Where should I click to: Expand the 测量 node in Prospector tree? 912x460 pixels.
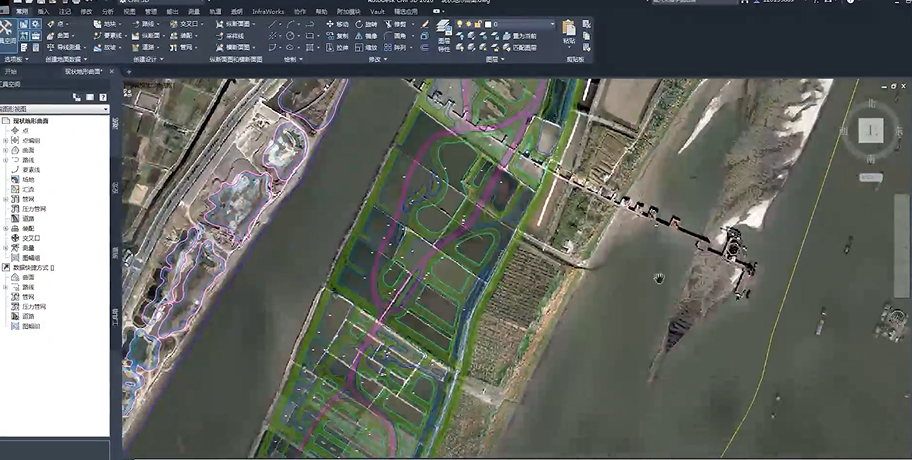[x=6, y=248]
